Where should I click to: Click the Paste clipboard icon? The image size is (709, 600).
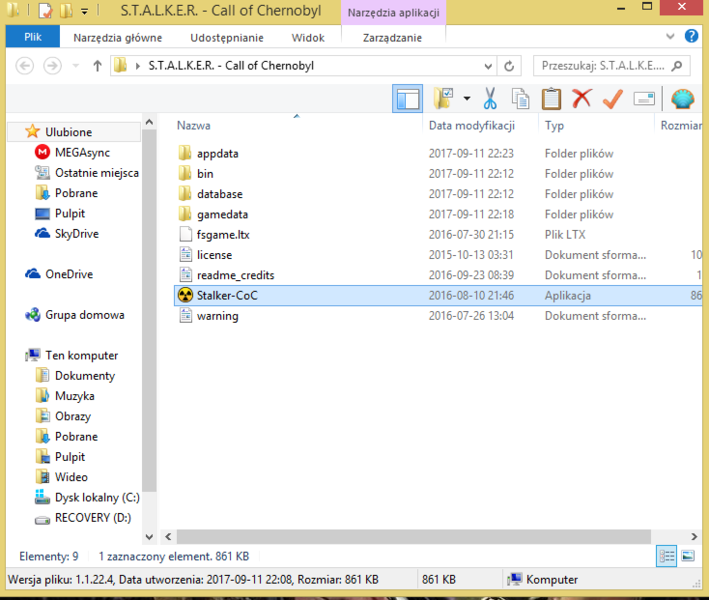pos(551,98)
